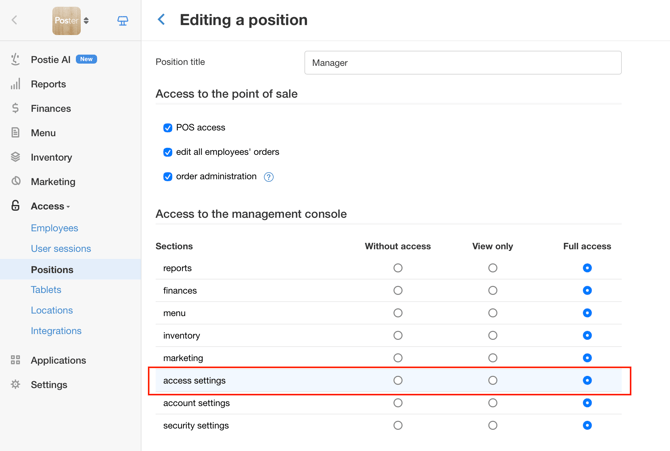The width and height of the screenshot is (670, 451).
Task: Set inventory to Without access
Action: tap(398, 336)
